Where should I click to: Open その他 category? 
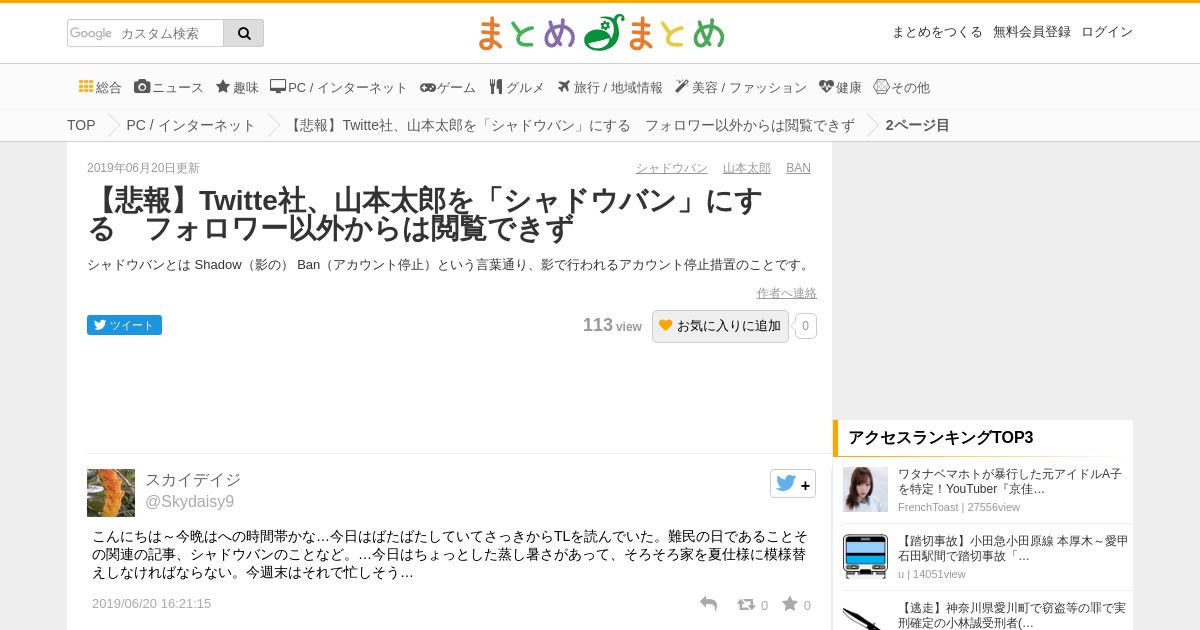coord(902,87)
